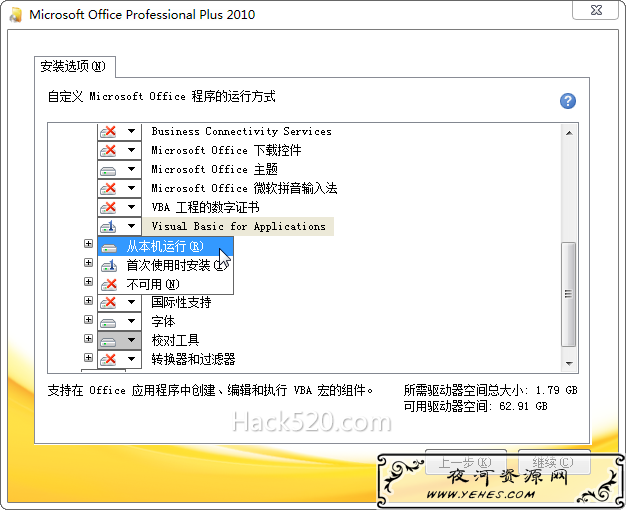
Task: Select 转换器和过滤器 row text
Action: (193, 359)
